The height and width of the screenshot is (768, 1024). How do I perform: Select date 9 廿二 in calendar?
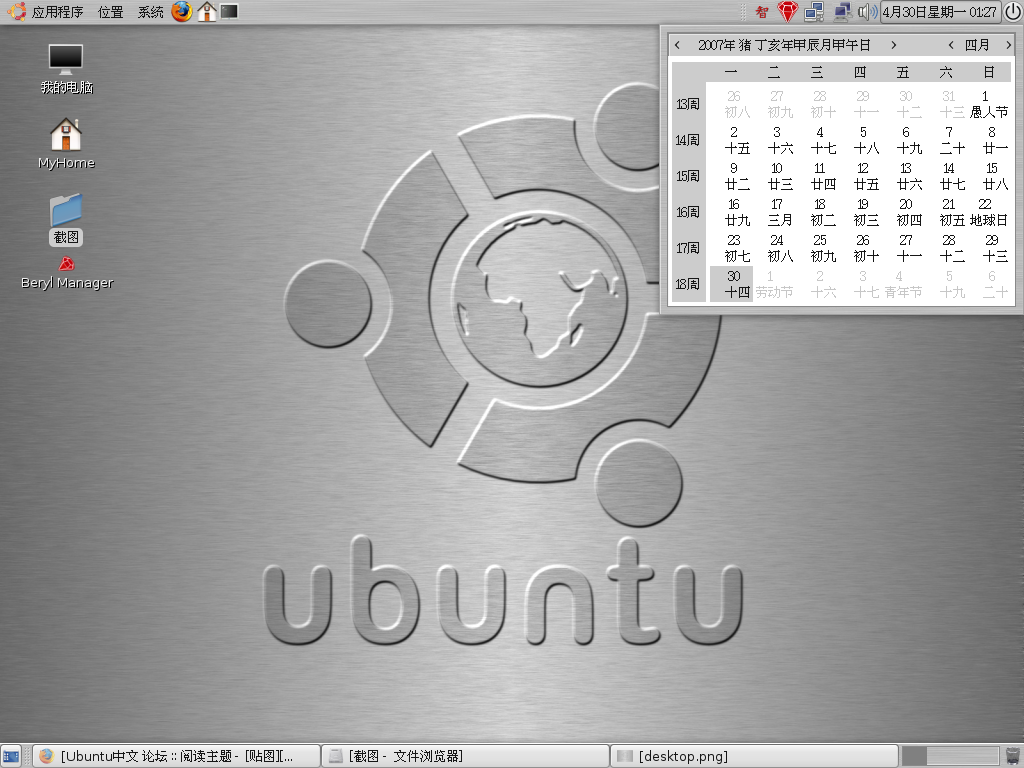(x=736, y=176)
